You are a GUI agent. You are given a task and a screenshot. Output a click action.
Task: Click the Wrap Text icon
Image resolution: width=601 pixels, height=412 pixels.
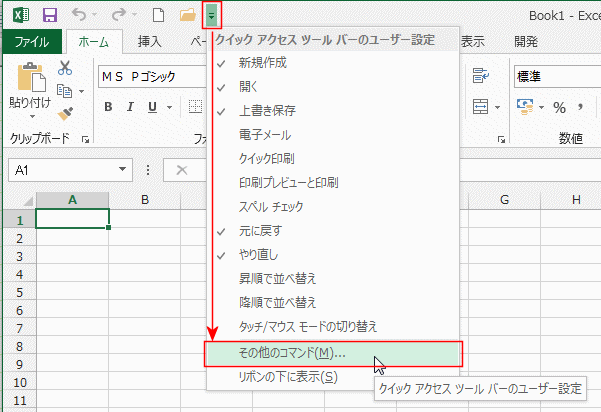point(481,76)
